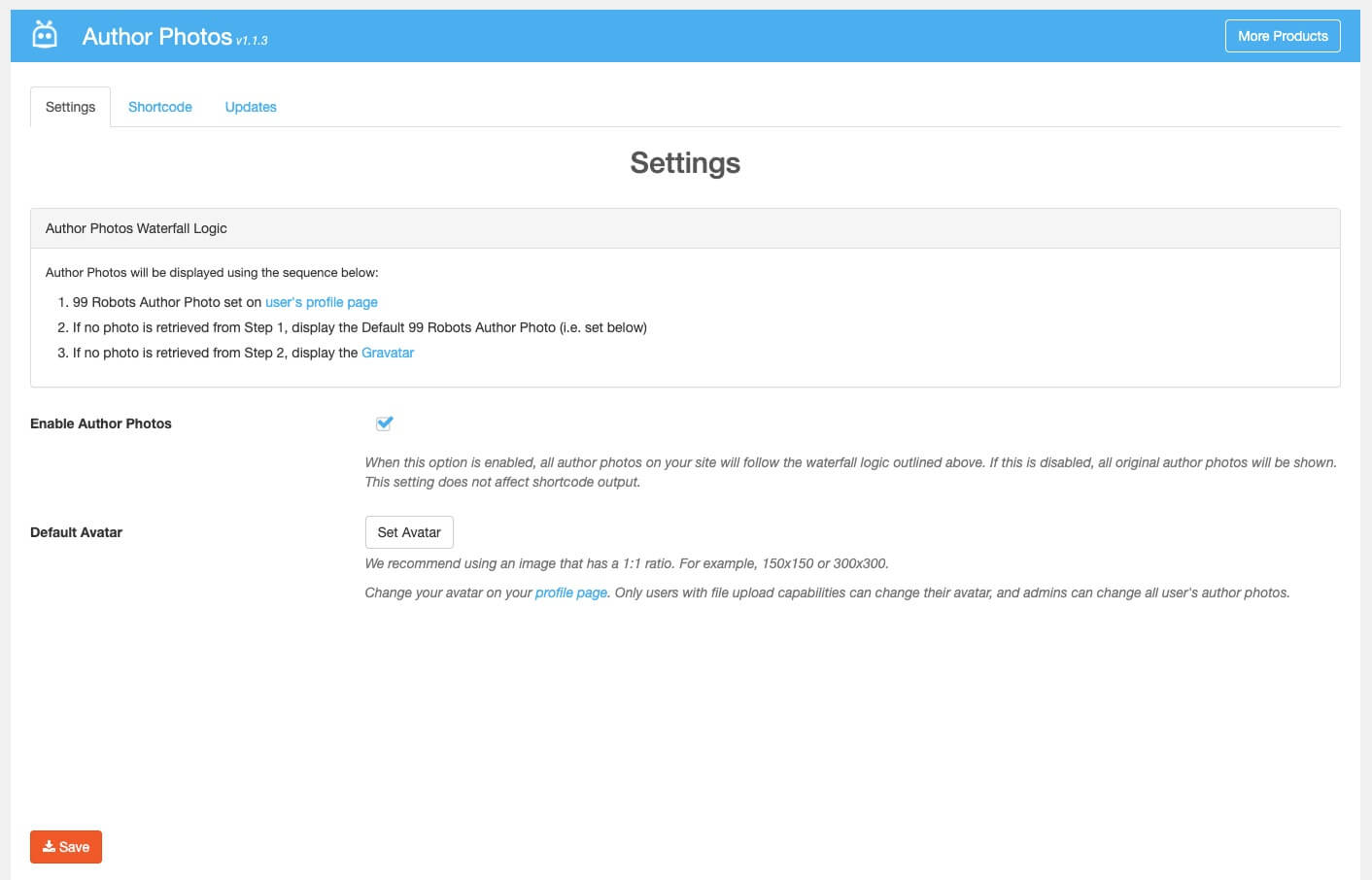The height and width of the screenshot is (880, 1372).
Task: Click the Enable Author Photos label
Action: tap(101, 423)
